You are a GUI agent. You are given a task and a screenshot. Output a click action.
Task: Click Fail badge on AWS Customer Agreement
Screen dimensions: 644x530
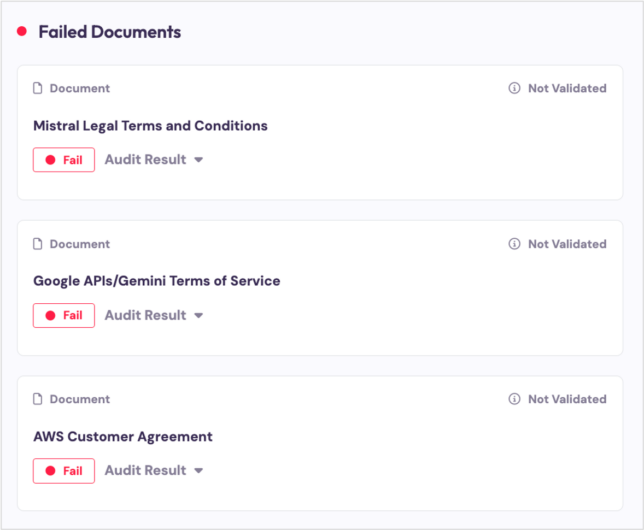[64, 470]
